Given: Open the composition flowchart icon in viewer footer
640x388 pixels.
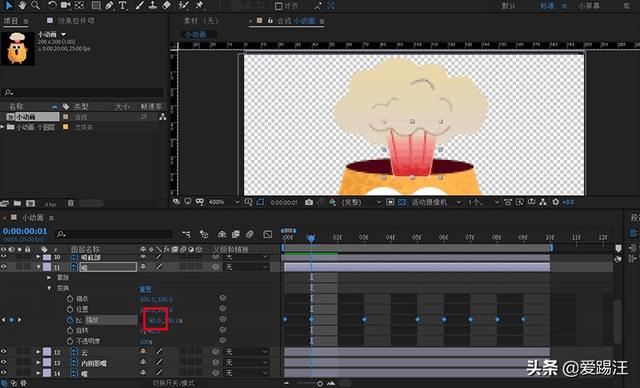Looking at the screenshot, I should (x=543, y=202).
